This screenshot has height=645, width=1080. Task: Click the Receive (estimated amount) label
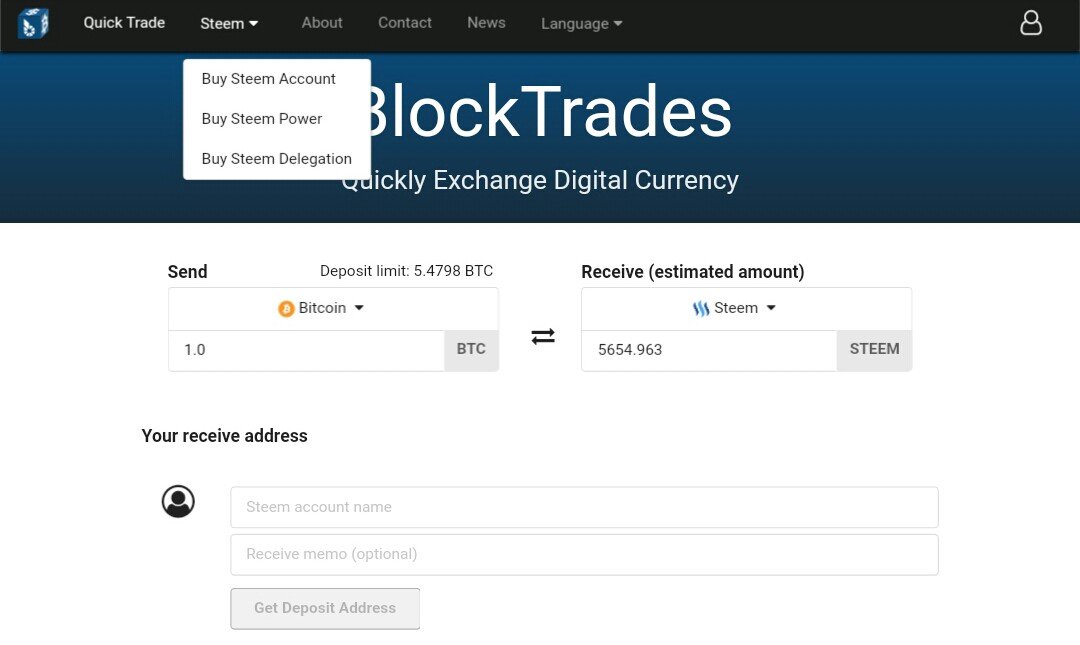pyautogui.click(x=693, y=272)
